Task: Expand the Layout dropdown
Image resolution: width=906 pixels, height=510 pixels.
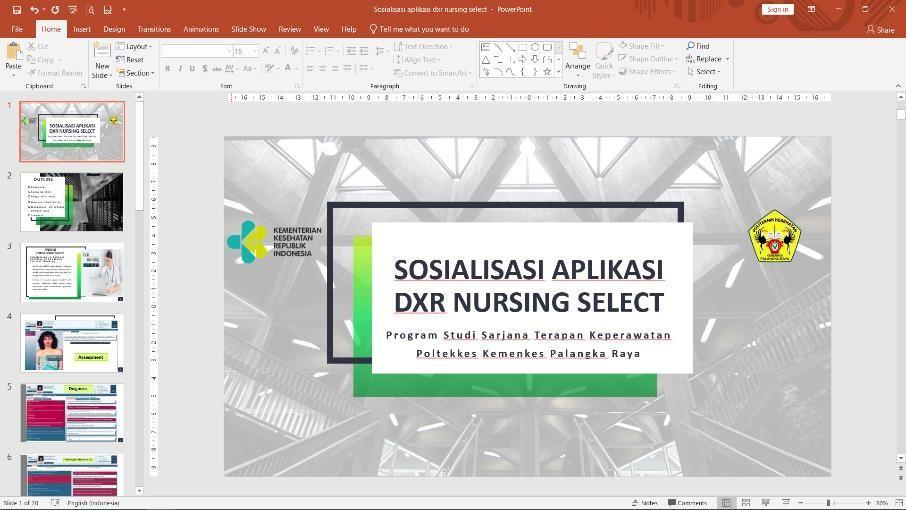Action: [133, 46]
